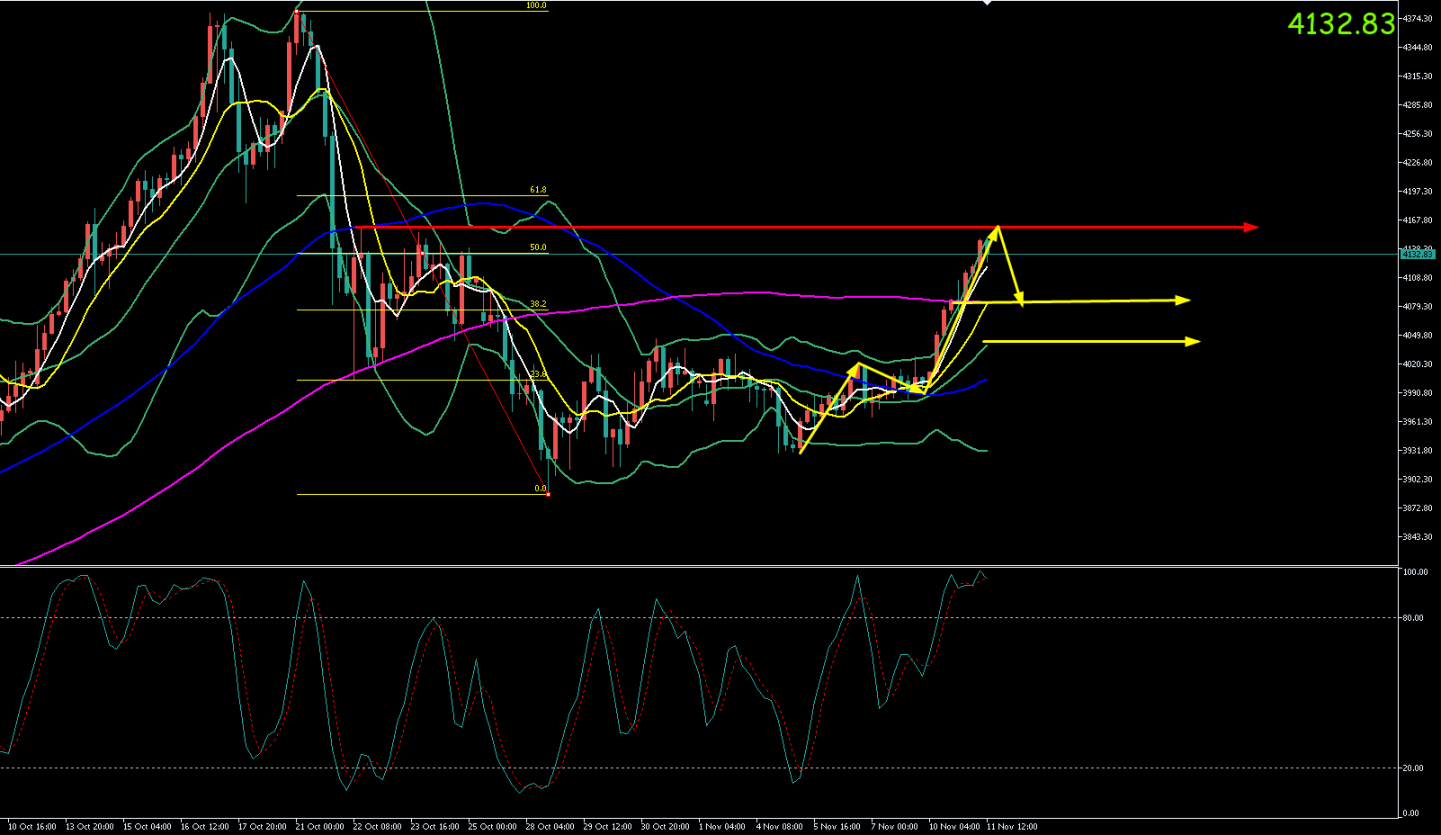The image size is (1441, 835).
Task: Select the Fibonacci 38.2 level label
Action: tap(538, 304)
